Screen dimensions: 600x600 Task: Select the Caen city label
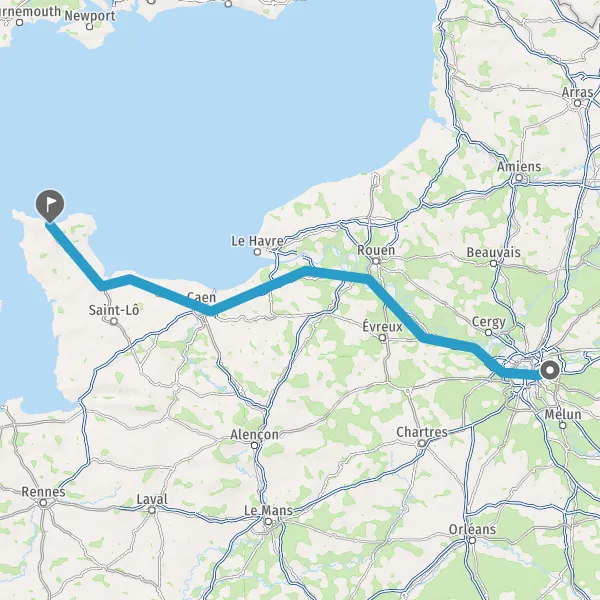(x=202, y=297)
